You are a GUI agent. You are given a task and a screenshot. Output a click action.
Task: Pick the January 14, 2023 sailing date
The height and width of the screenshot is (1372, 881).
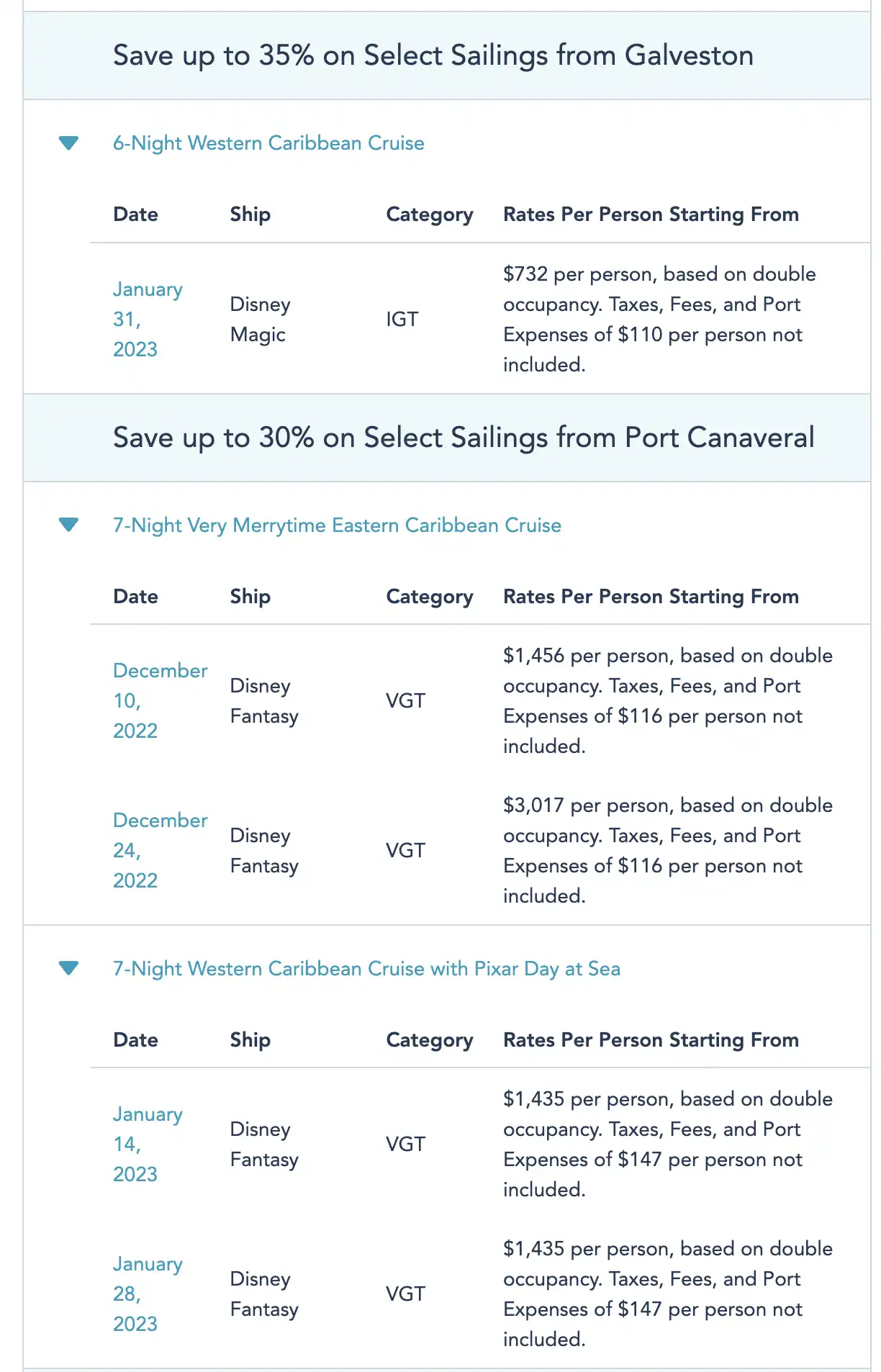pyautogui.click(x=147, y=1144)
